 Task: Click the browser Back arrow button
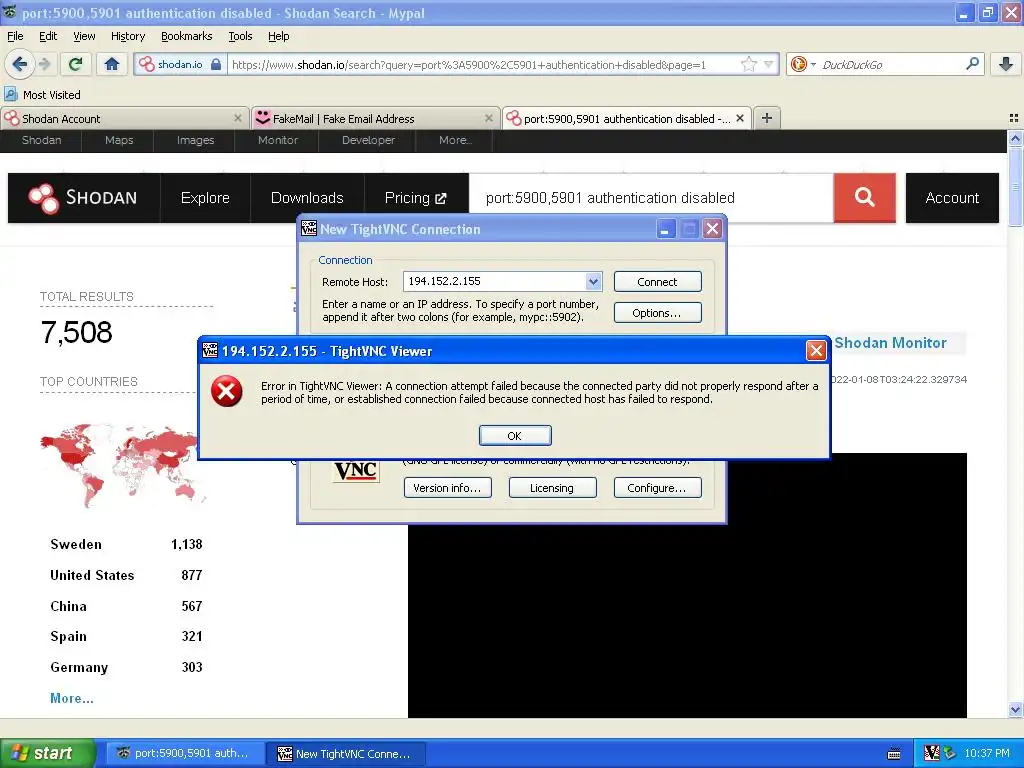click(x=19, y=64)
